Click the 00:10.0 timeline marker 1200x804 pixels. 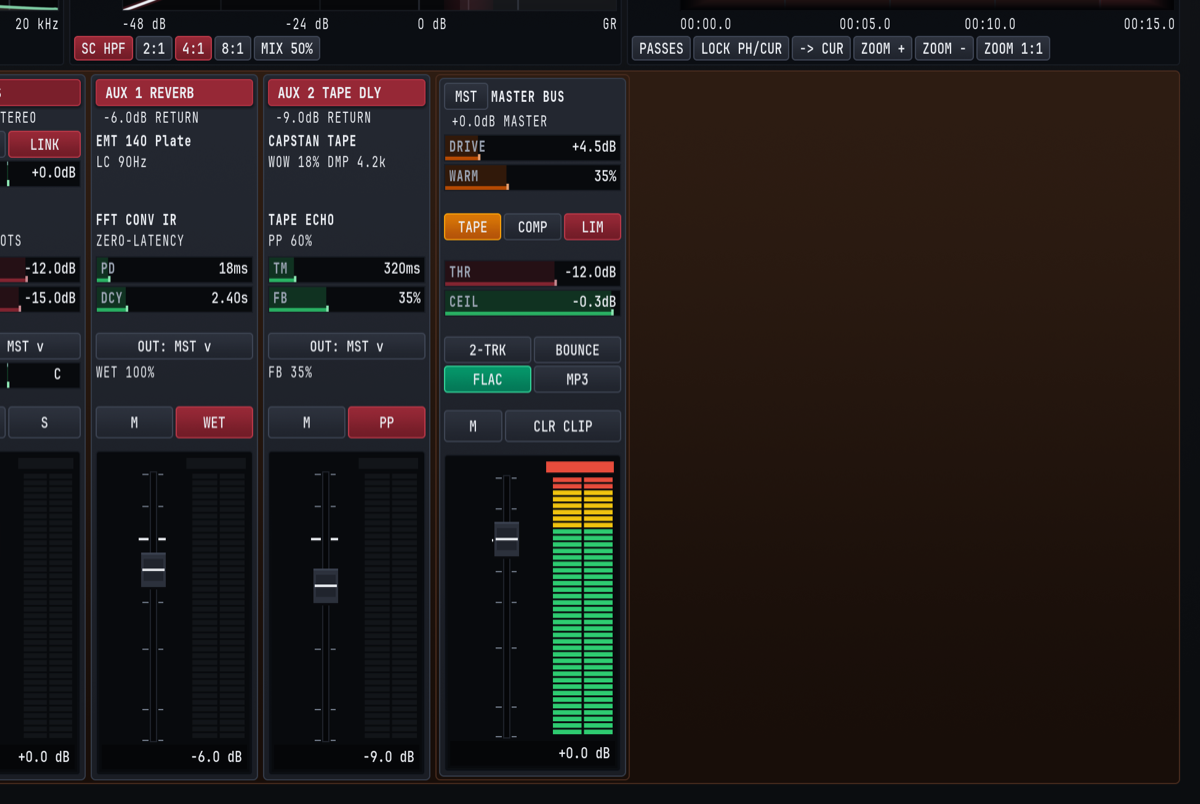990,24
